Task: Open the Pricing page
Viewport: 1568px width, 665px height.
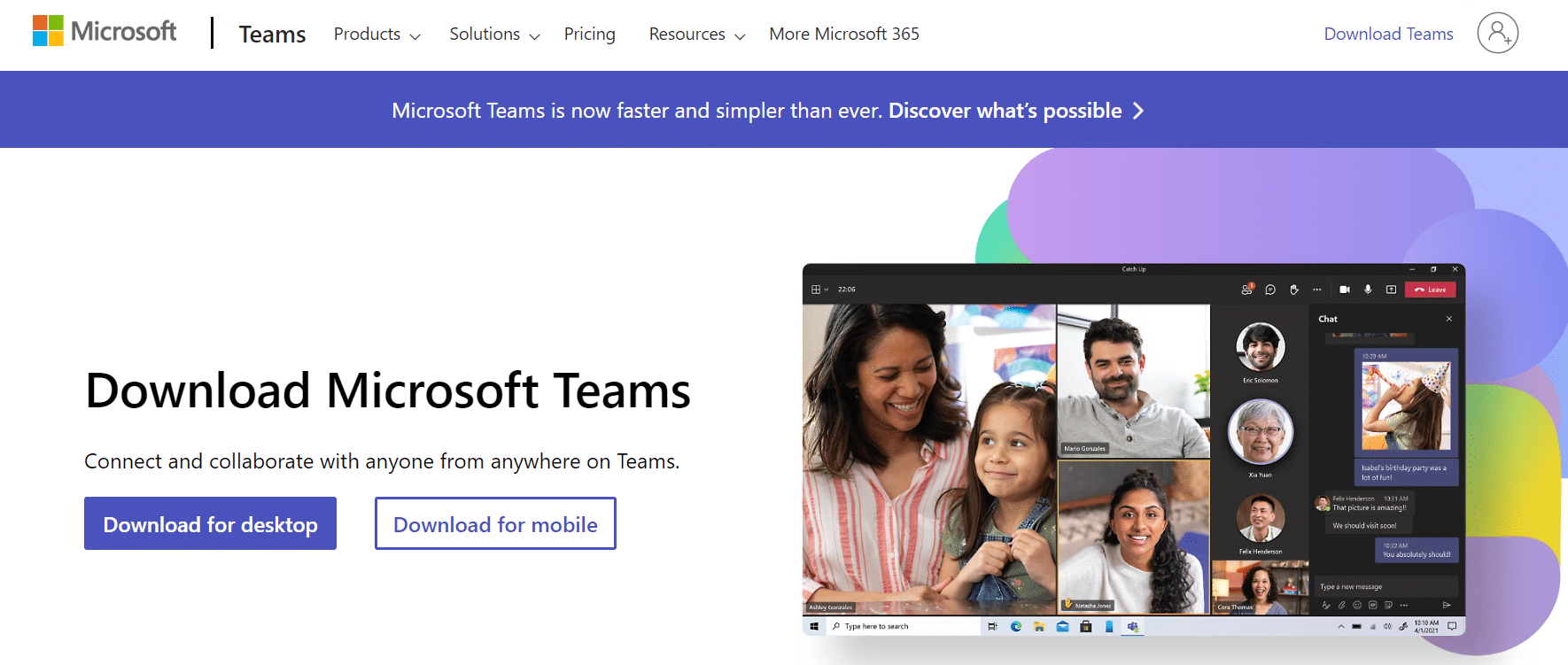Action: [590, 34]
